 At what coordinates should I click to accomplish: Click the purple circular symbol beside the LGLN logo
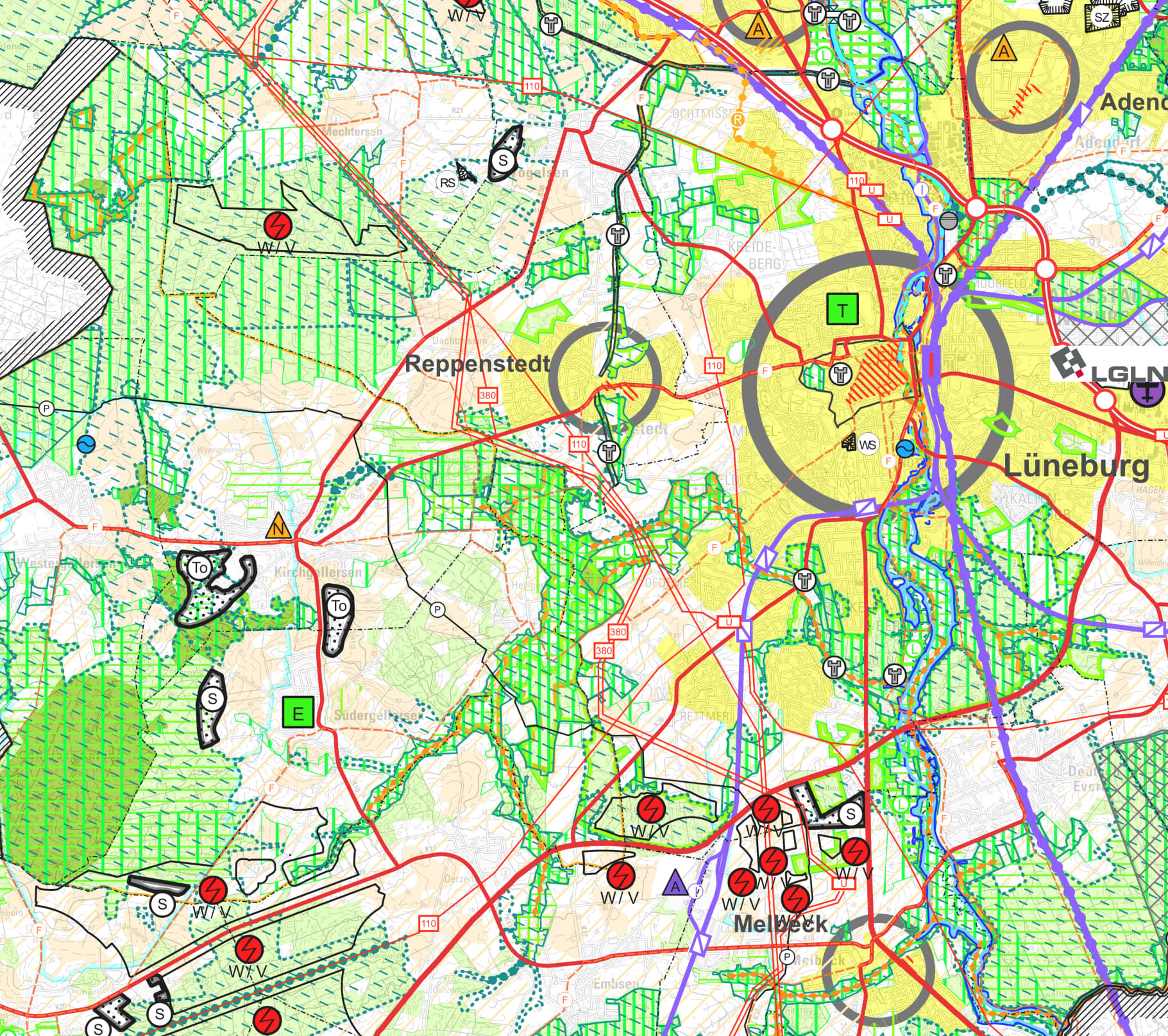click(x=1146, y=391)
